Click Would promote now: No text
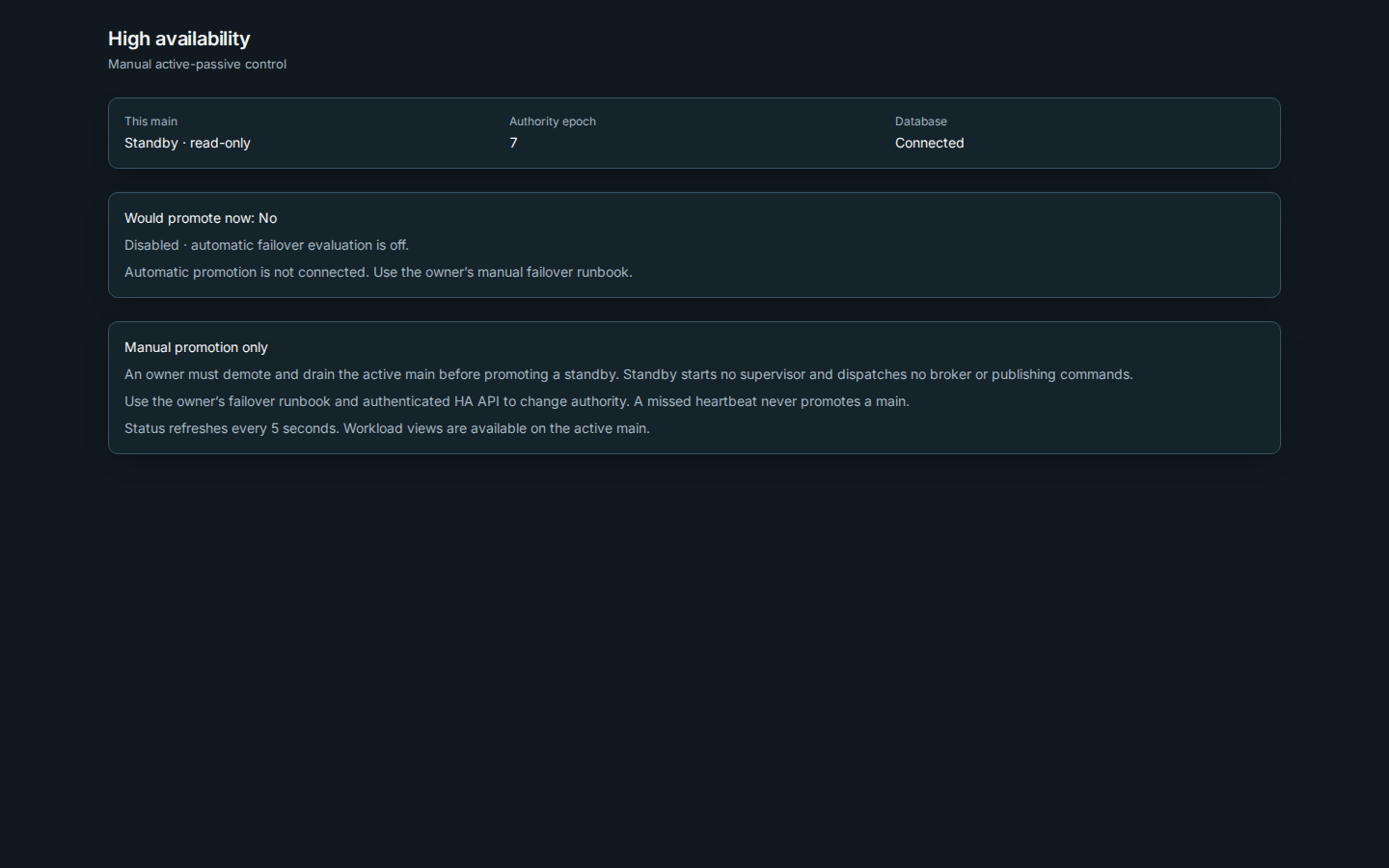Screen dimensions: 1389x868 201,218
